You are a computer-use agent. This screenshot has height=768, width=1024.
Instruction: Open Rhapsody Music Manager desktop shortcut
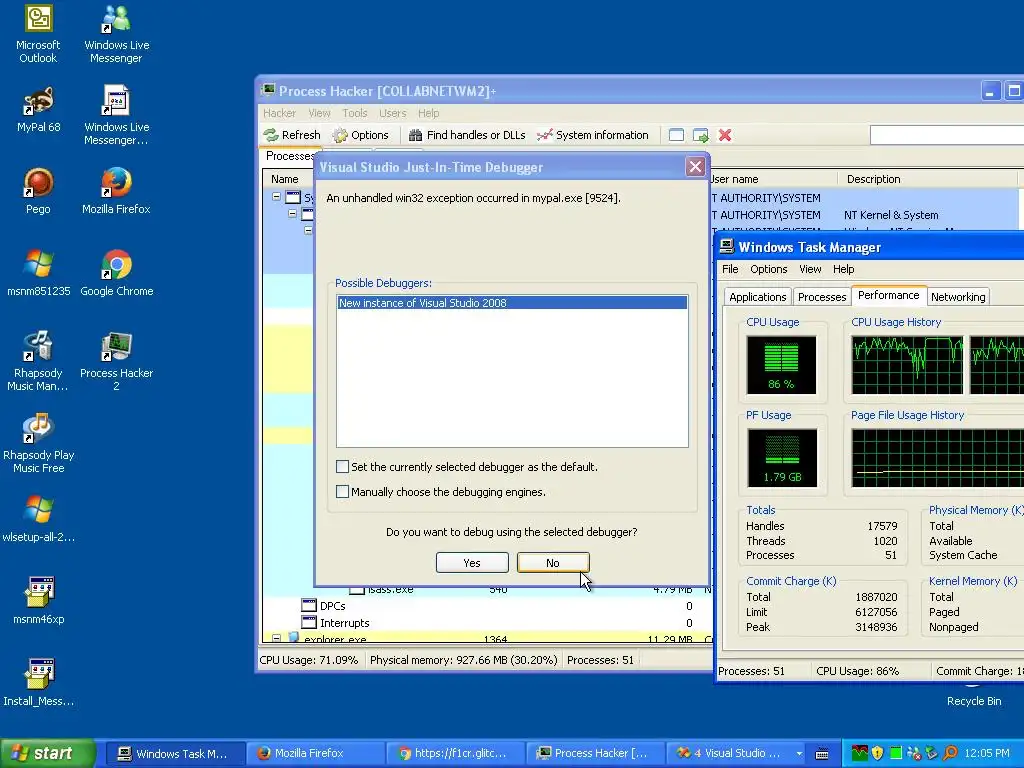pyautogui.click(x=38, y=361)
